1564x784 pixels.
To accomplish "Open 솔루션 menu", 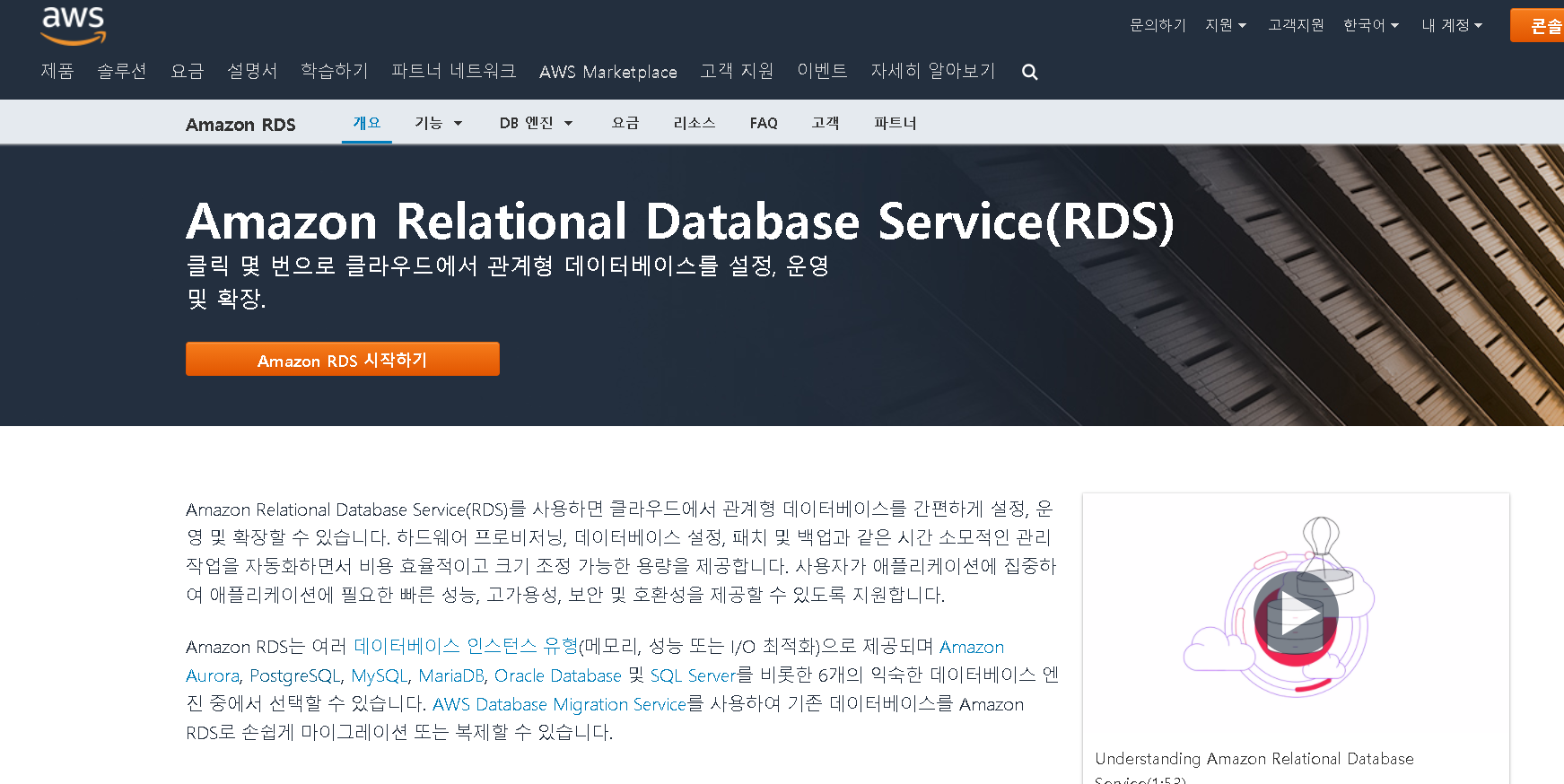I will point(122,71).
